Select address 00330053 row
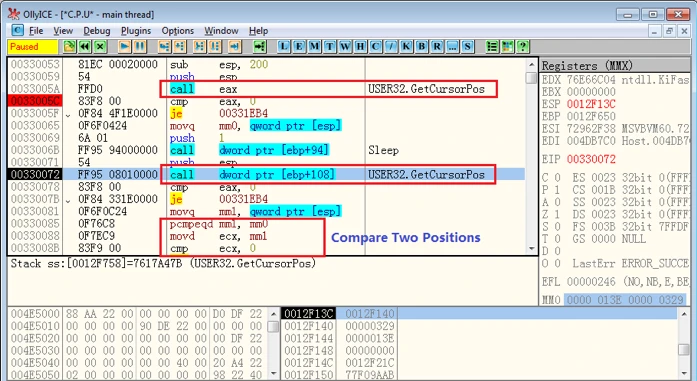 (267, 64)
